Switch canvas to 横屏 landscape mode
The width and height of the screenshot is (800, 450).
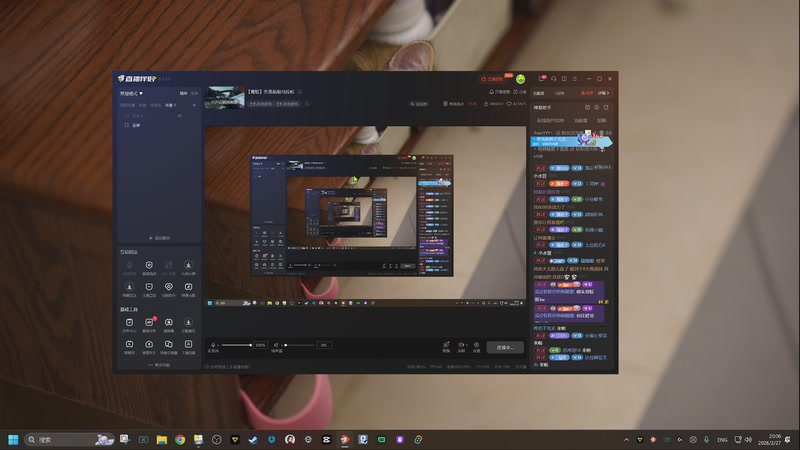[x=184, y=93]
